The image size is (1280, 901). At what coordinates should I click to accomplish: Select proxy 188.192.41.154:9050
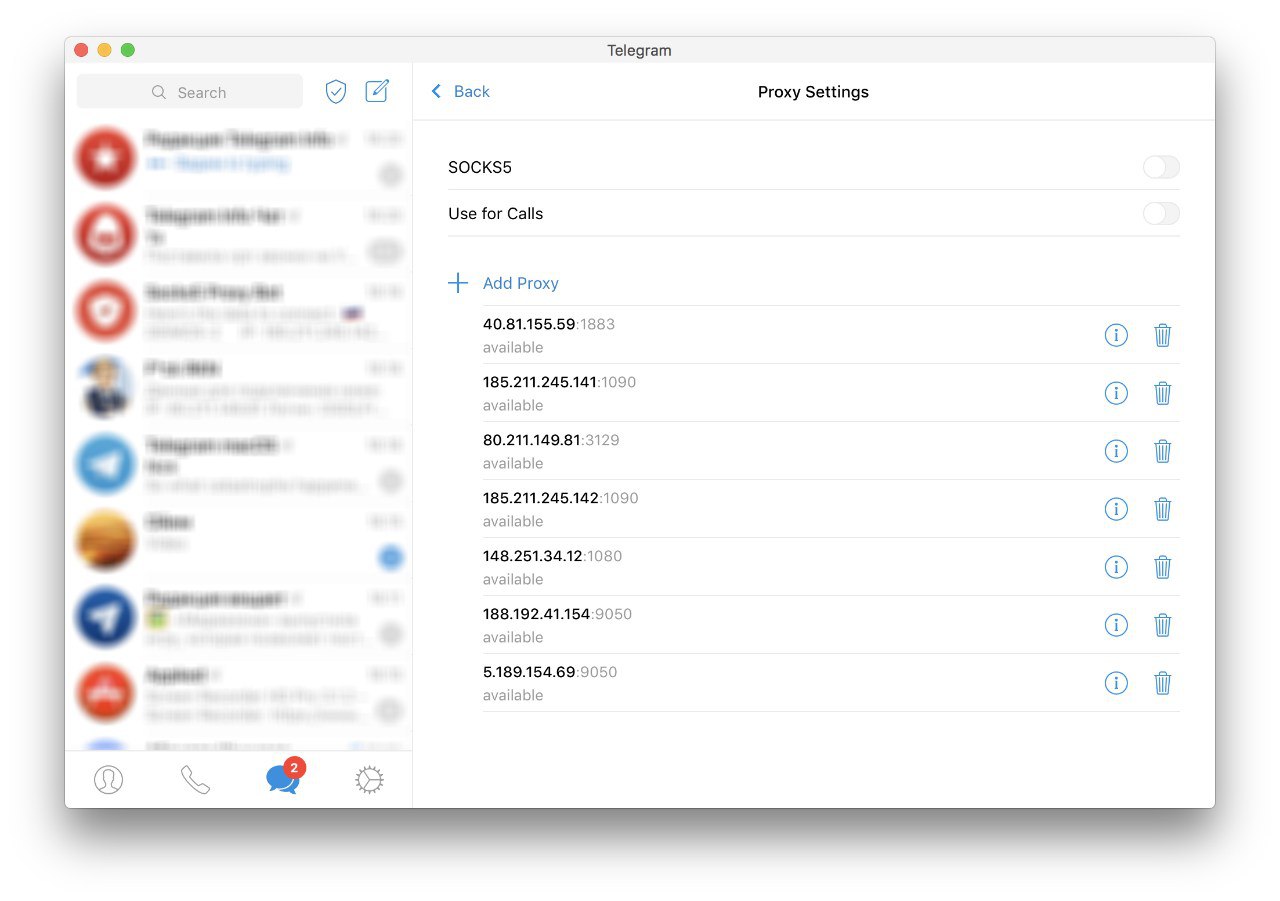831,625
